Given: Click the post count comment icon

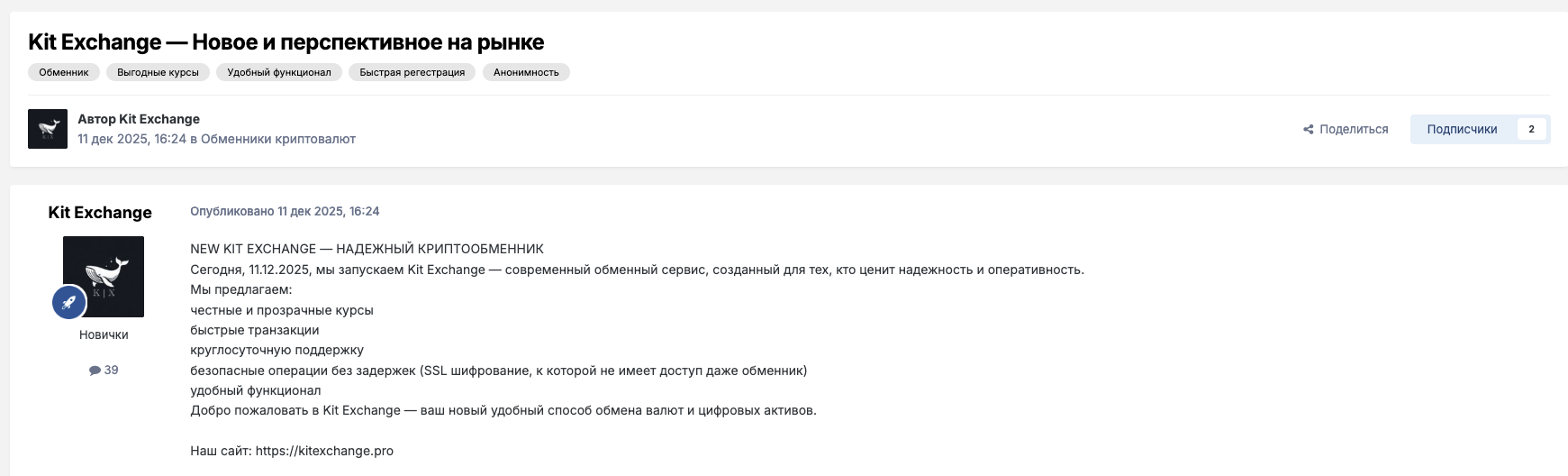Looking at the screenshot, I should [x=95, y=371].
